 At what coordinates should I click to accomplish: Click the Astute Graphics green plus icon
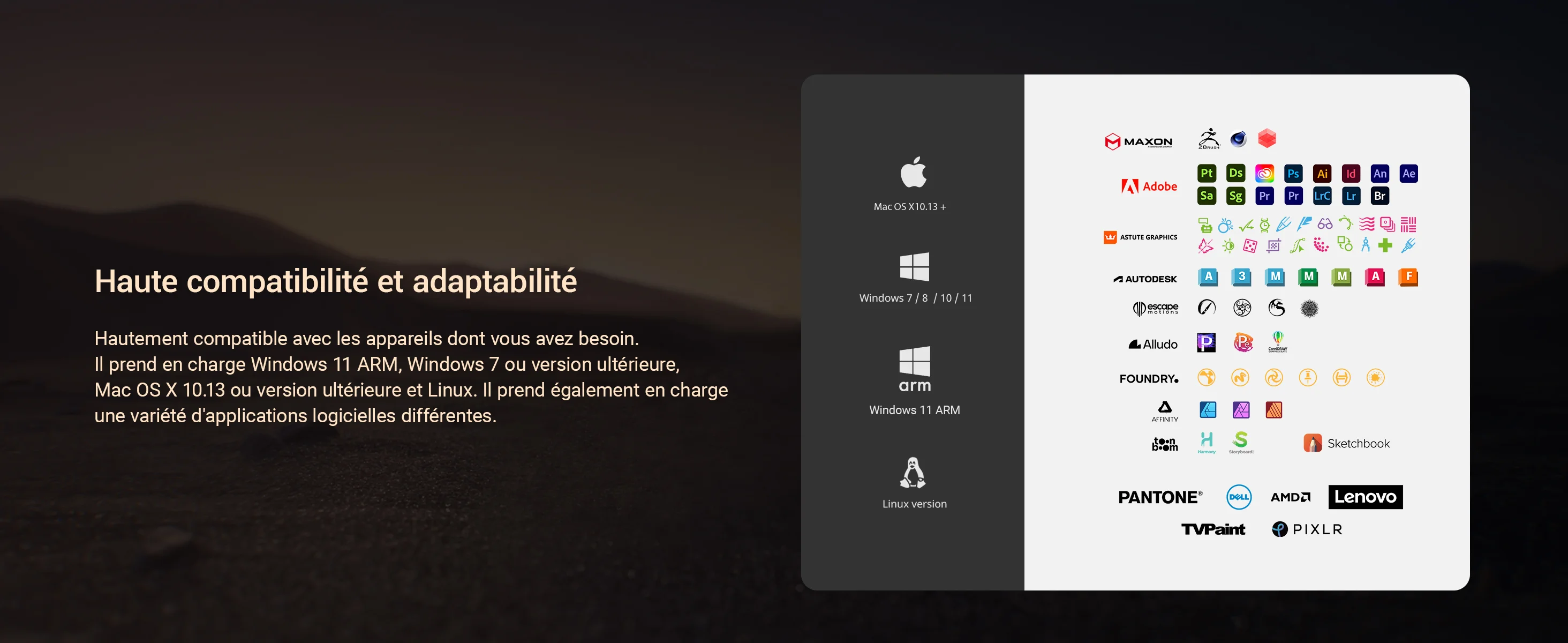1385,245
